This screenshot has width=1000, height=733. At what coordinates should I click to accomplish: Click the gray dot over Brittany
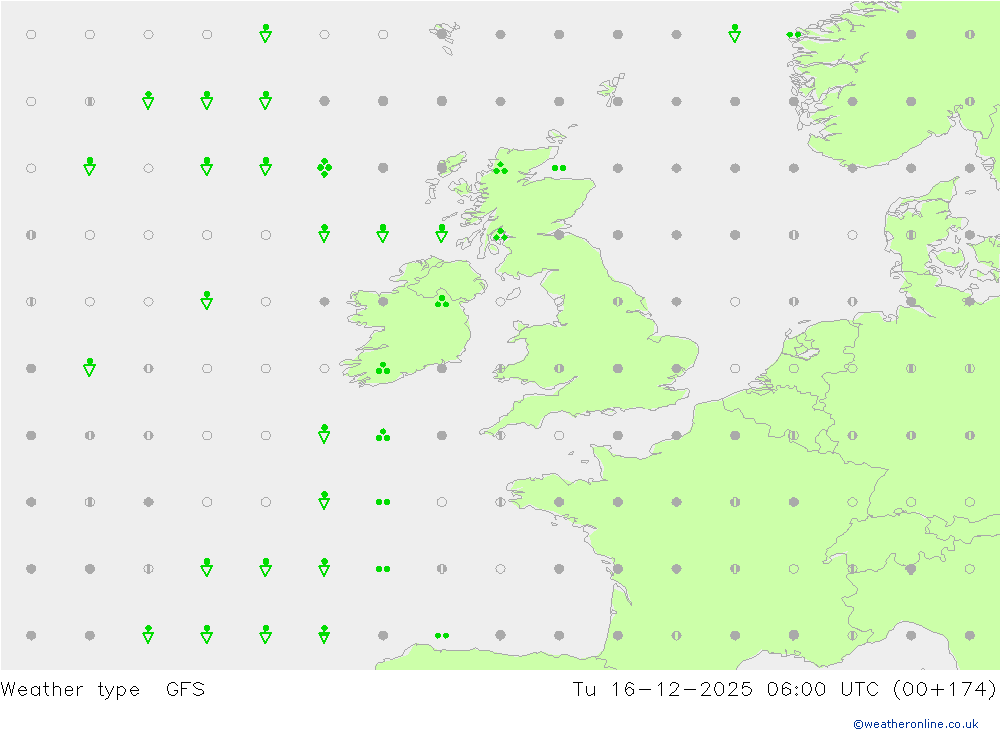pos(559,502)
